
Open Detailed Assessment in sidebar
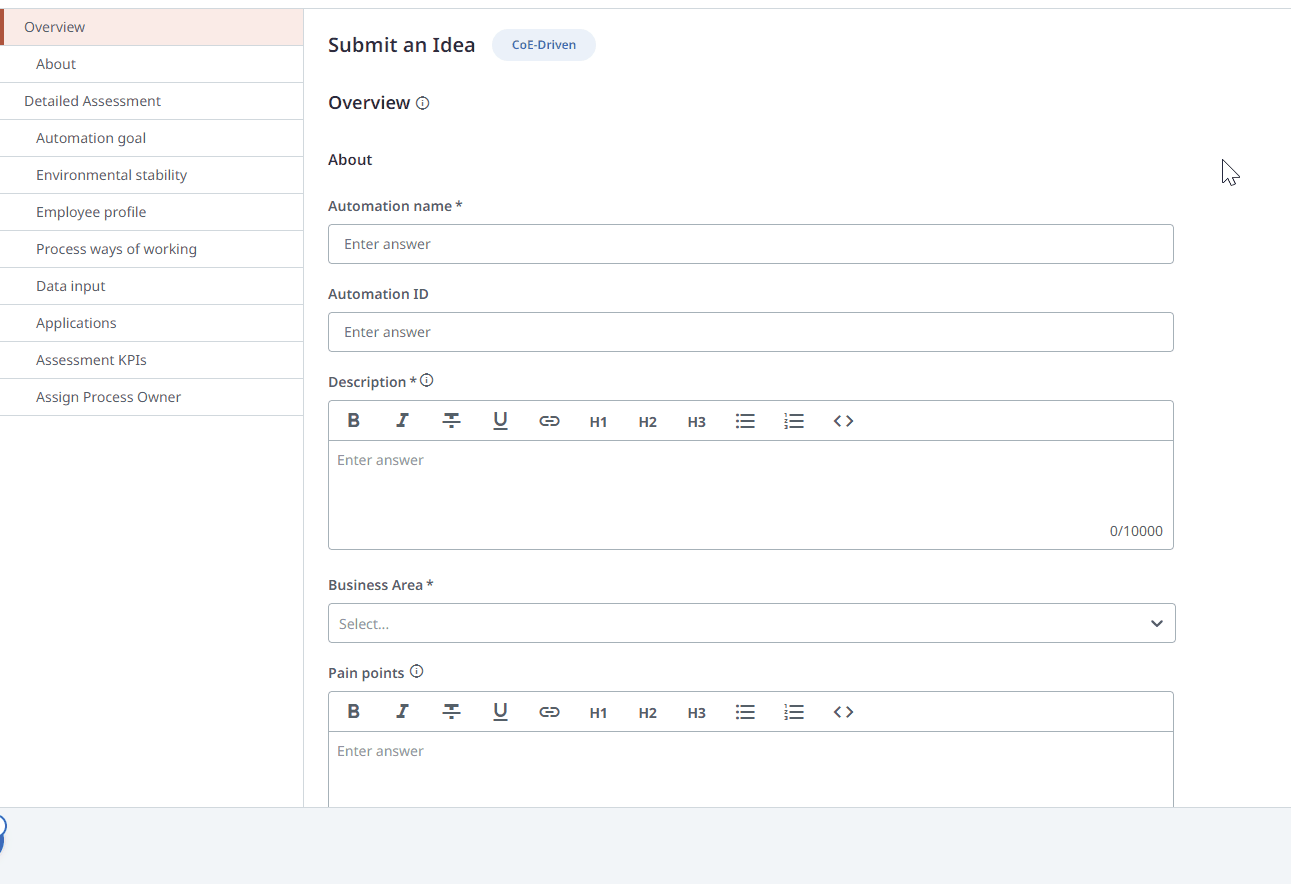(x=151, y=101)
